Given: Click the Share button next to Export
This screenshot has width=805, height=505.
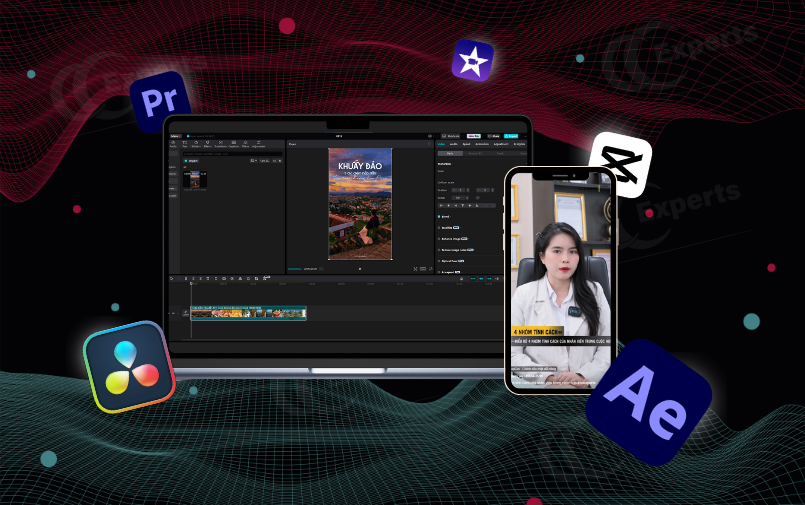Looking at the screenshot, I should coord(493,136).
